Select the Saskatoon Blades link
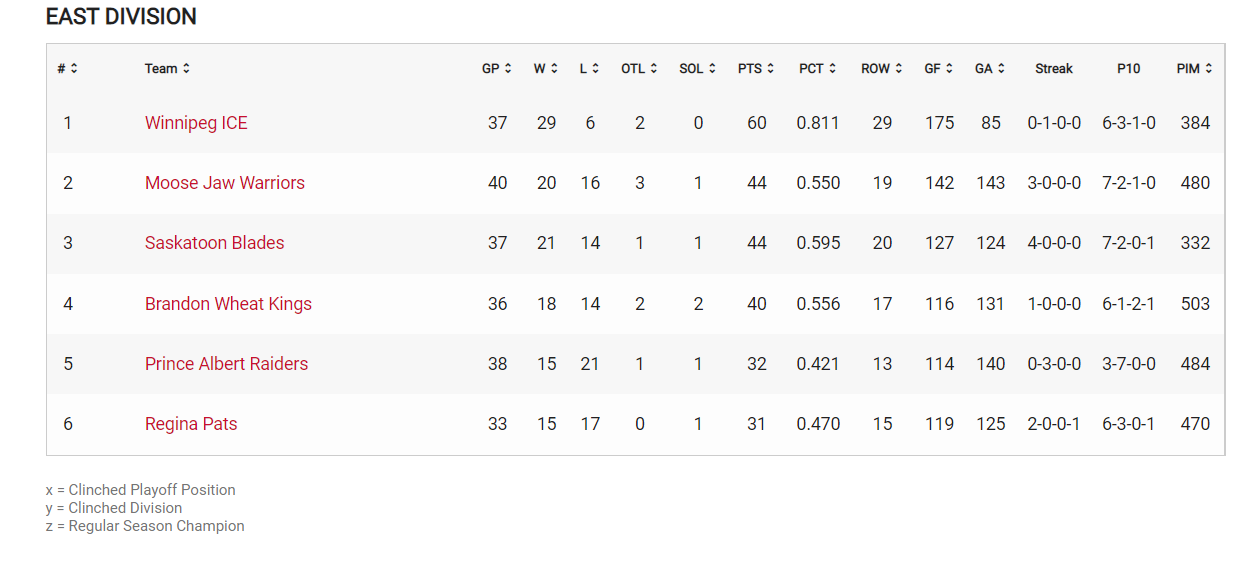Screen dimensions: 1256x569 (x=215, y=243)
